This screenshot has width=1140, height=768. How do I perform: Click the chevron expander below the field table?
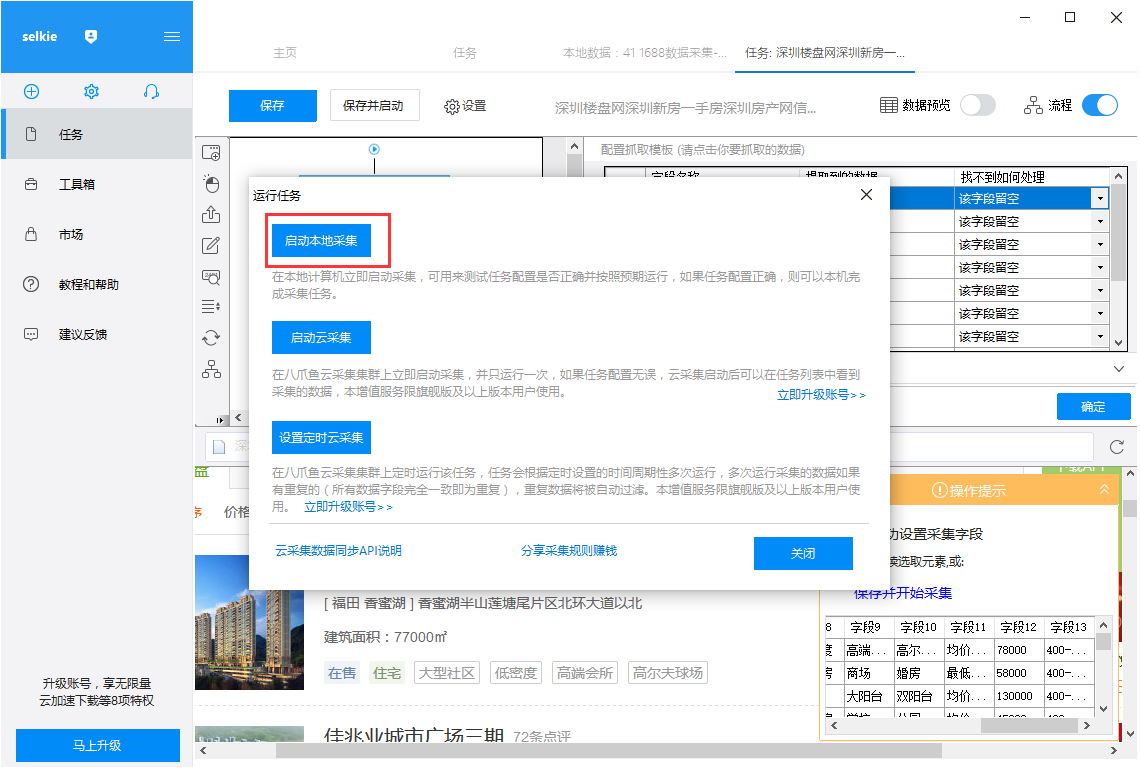pos(1119,369)
